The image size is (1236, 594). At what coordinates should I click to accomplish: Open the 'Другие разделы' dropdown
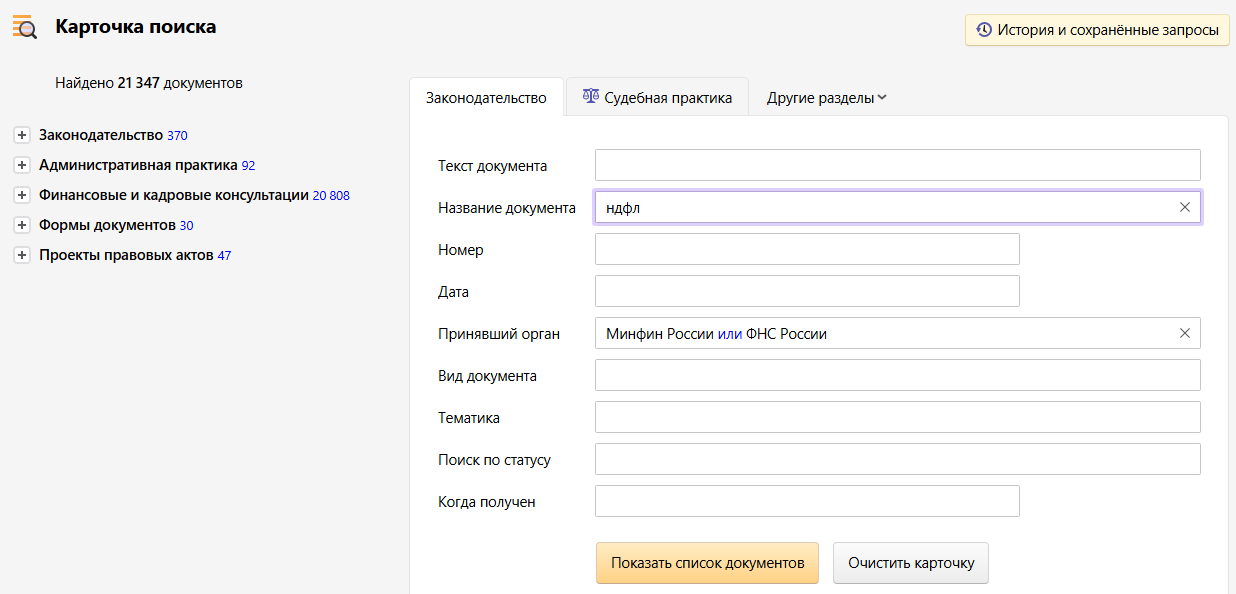pyautogui.click(x=826, y=98)
